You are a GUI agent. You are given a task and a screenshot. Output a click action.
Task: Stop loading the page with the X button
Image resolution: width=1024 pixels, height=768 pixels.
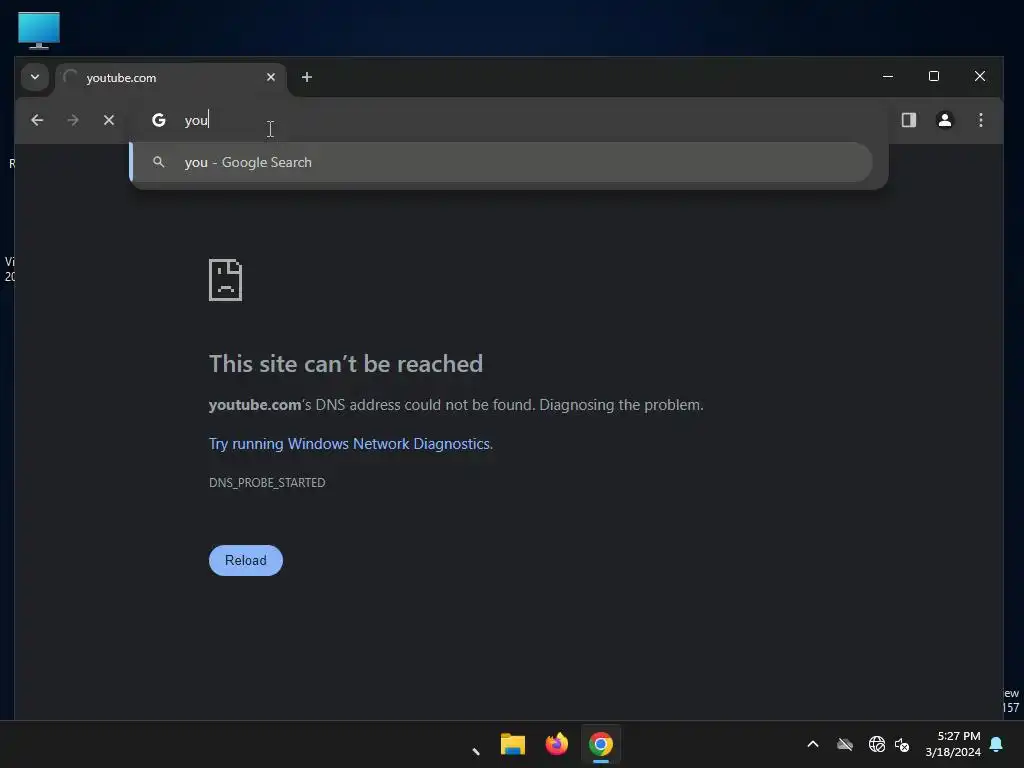point(109,120)
